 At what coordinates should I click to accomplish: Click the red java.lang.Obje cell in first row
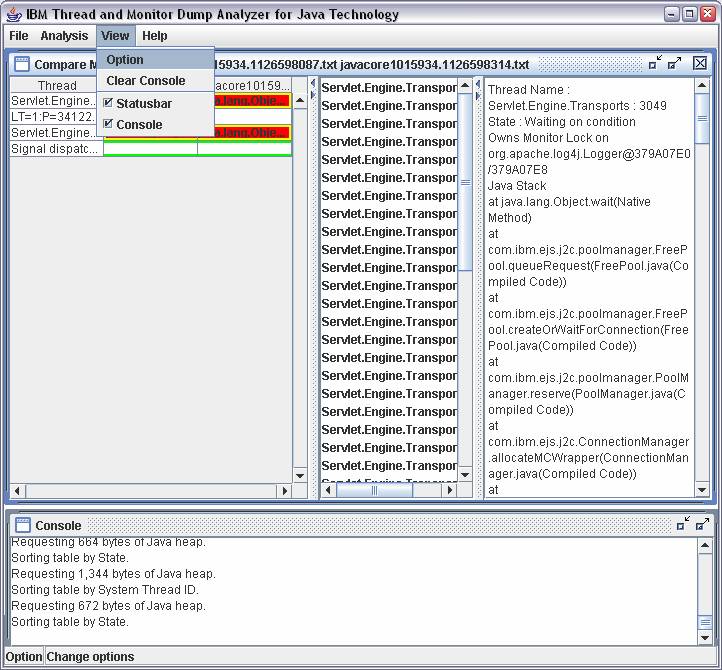[251, 101]
